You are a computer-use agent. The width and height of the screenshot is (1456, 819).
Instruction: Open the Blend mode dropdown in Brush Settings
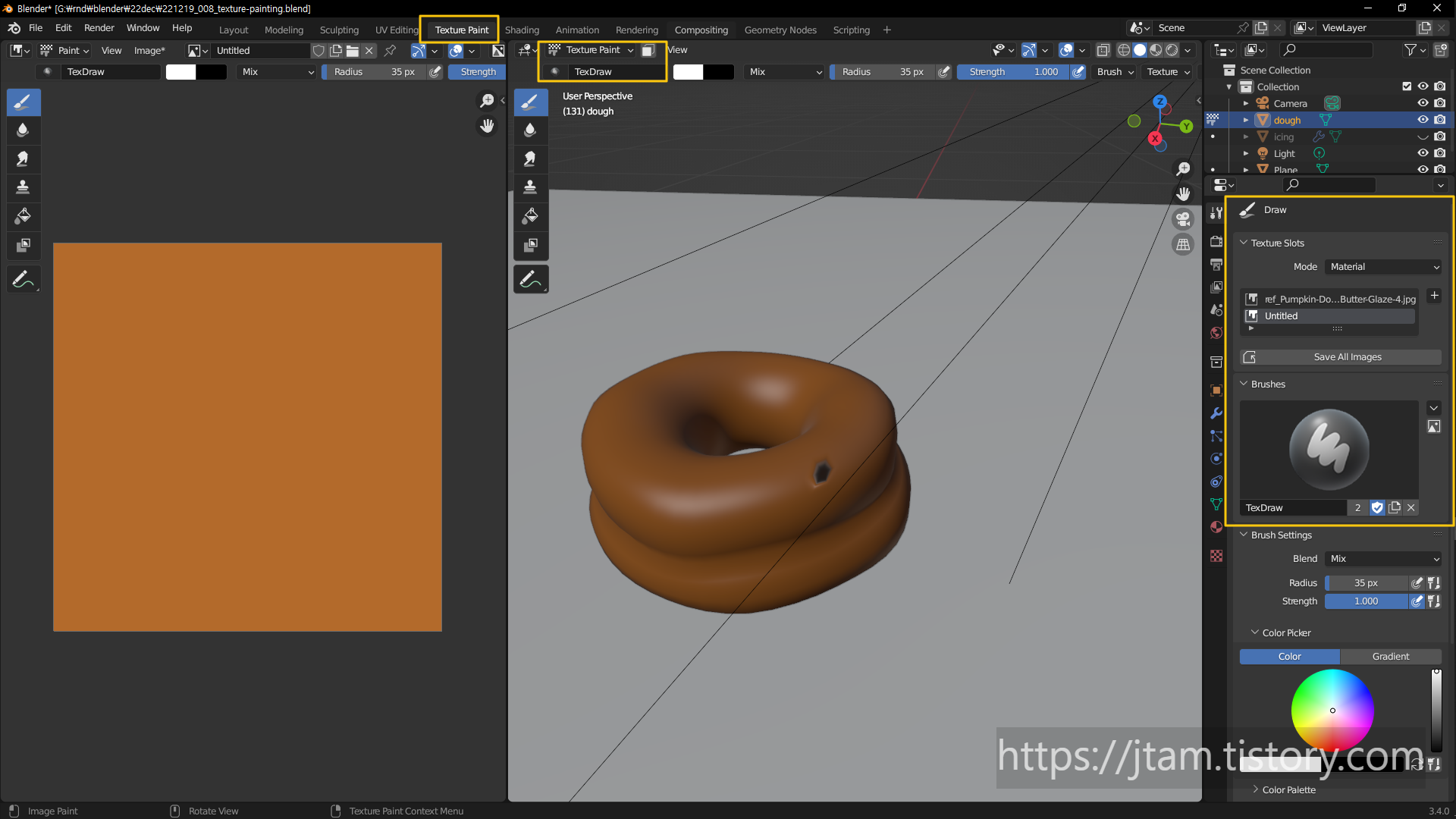(1383, 559)
